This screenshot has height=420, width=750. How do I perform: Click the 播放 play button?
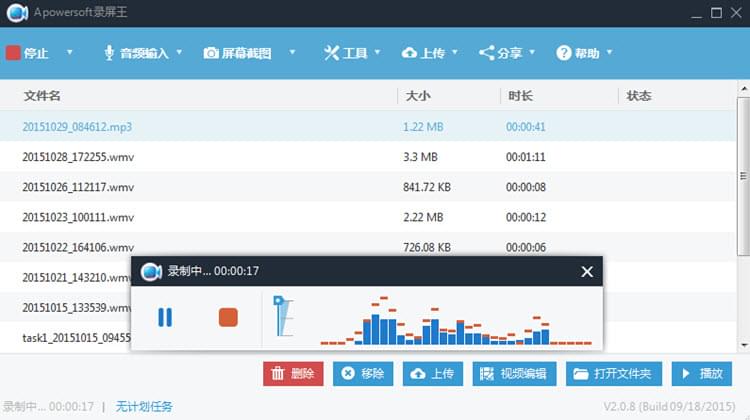702,374
